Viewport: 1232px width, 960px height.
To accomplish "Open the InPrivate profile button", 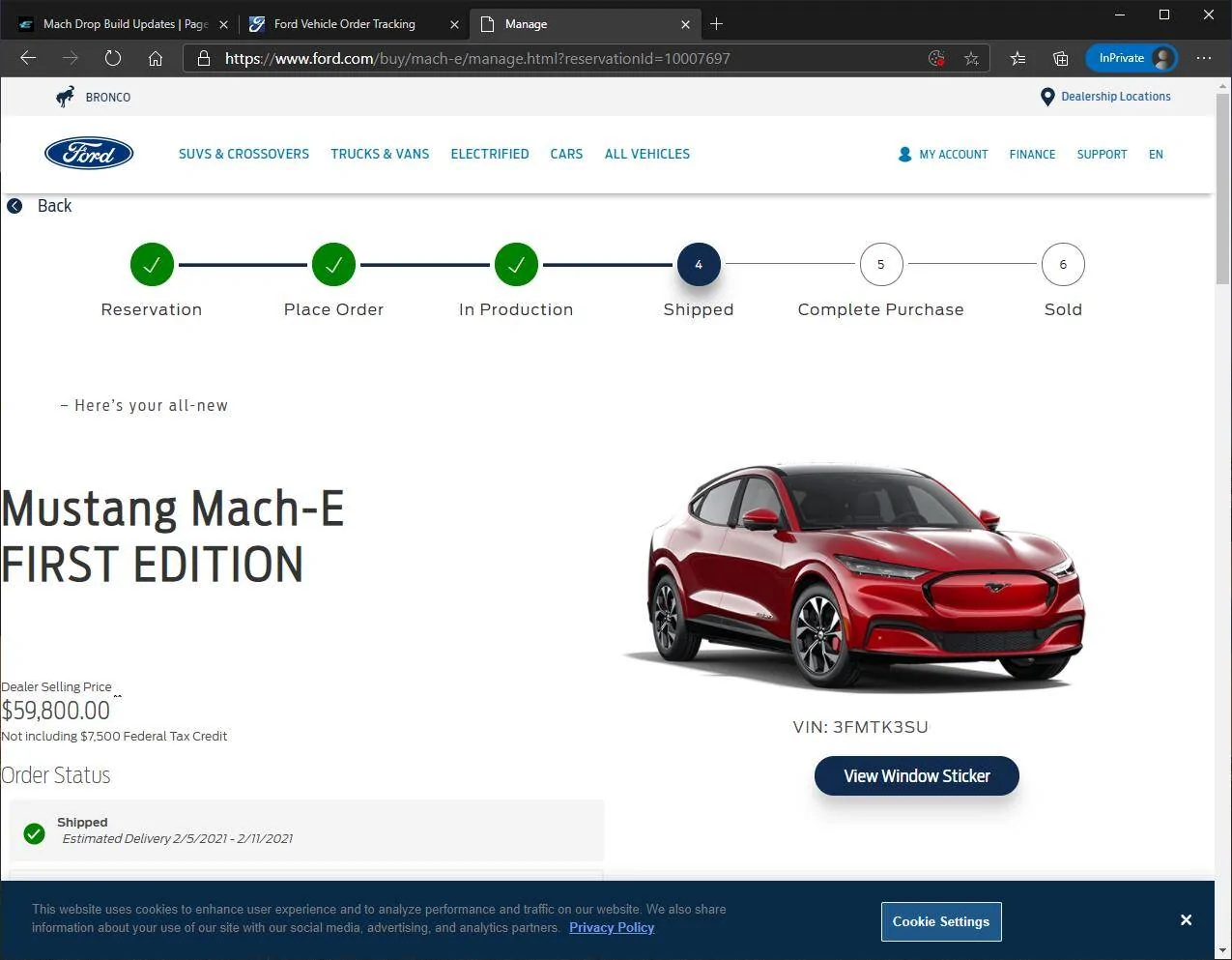I will 1132,58.
